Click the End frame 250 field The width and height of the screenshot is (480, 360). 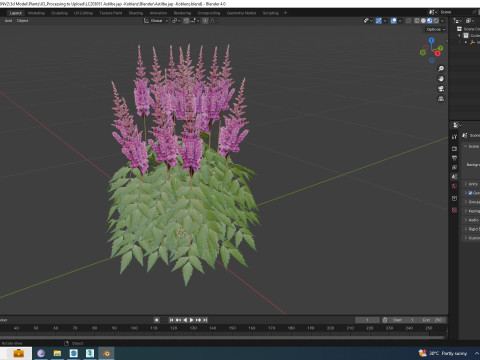[431, 320]
